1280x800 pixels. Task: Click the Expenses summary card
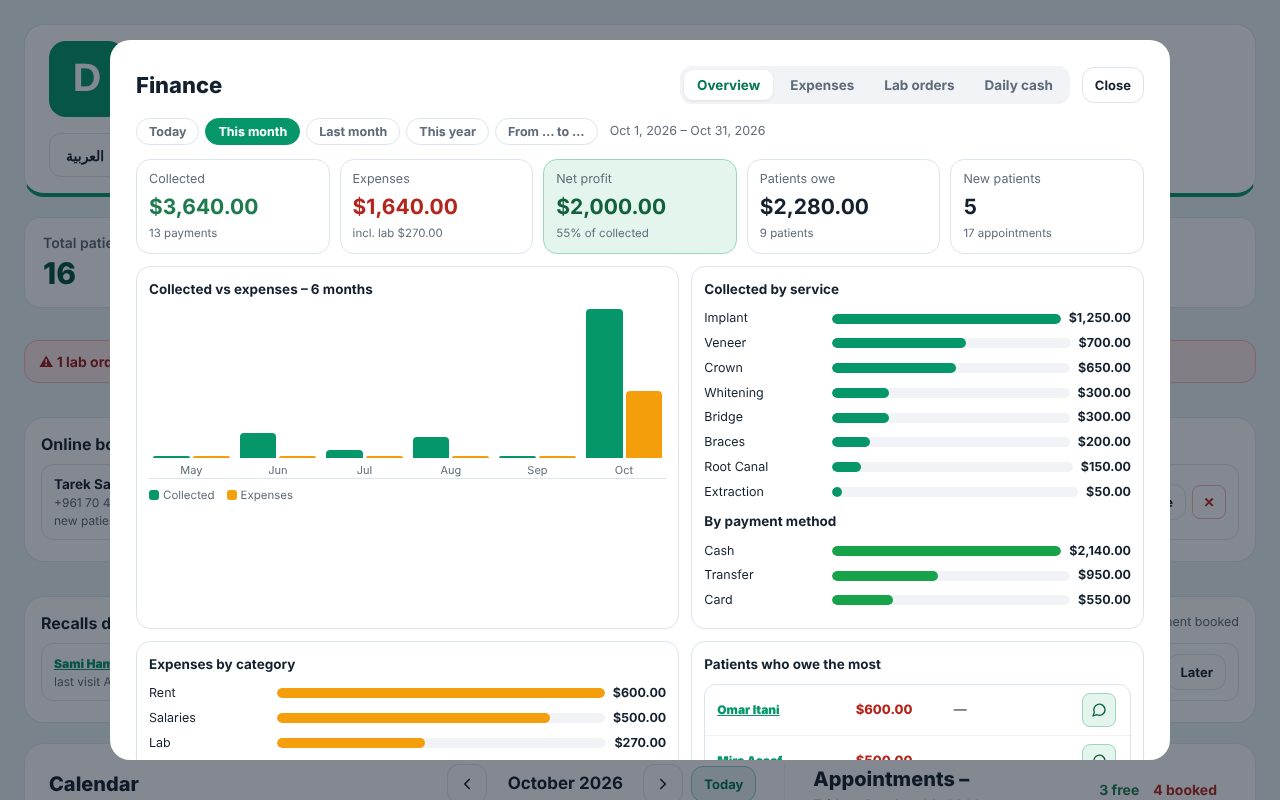436,206
